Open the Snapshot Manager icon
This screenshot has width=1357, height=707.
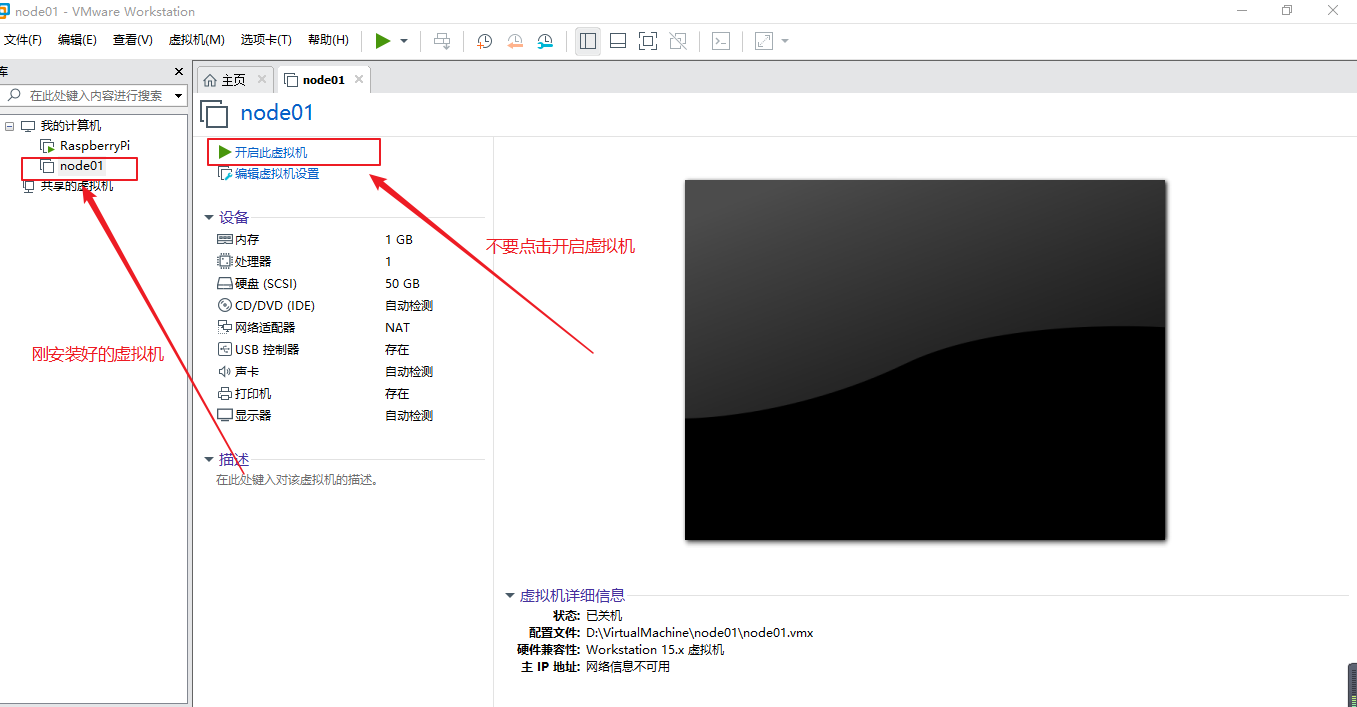tap(545, 41)
